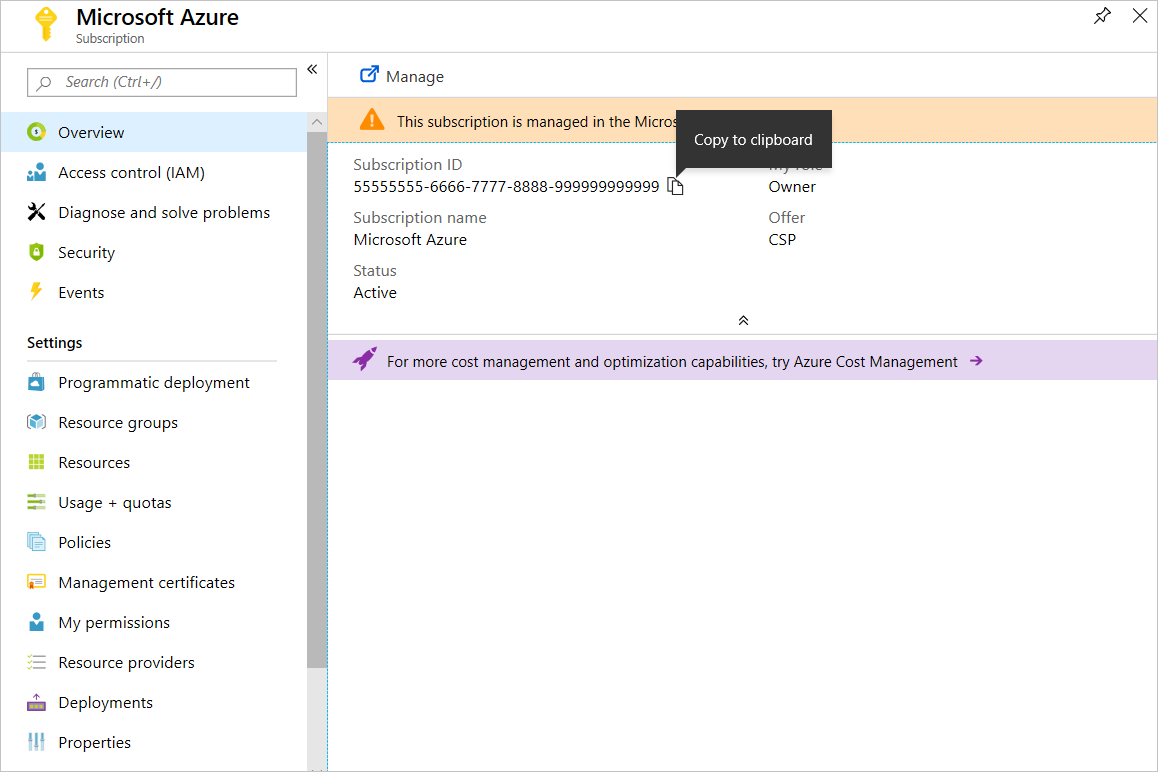The height and width of the screenshot is (772, 1158).
Task: Open the Deployments section
Action: (x=107, y=702)
